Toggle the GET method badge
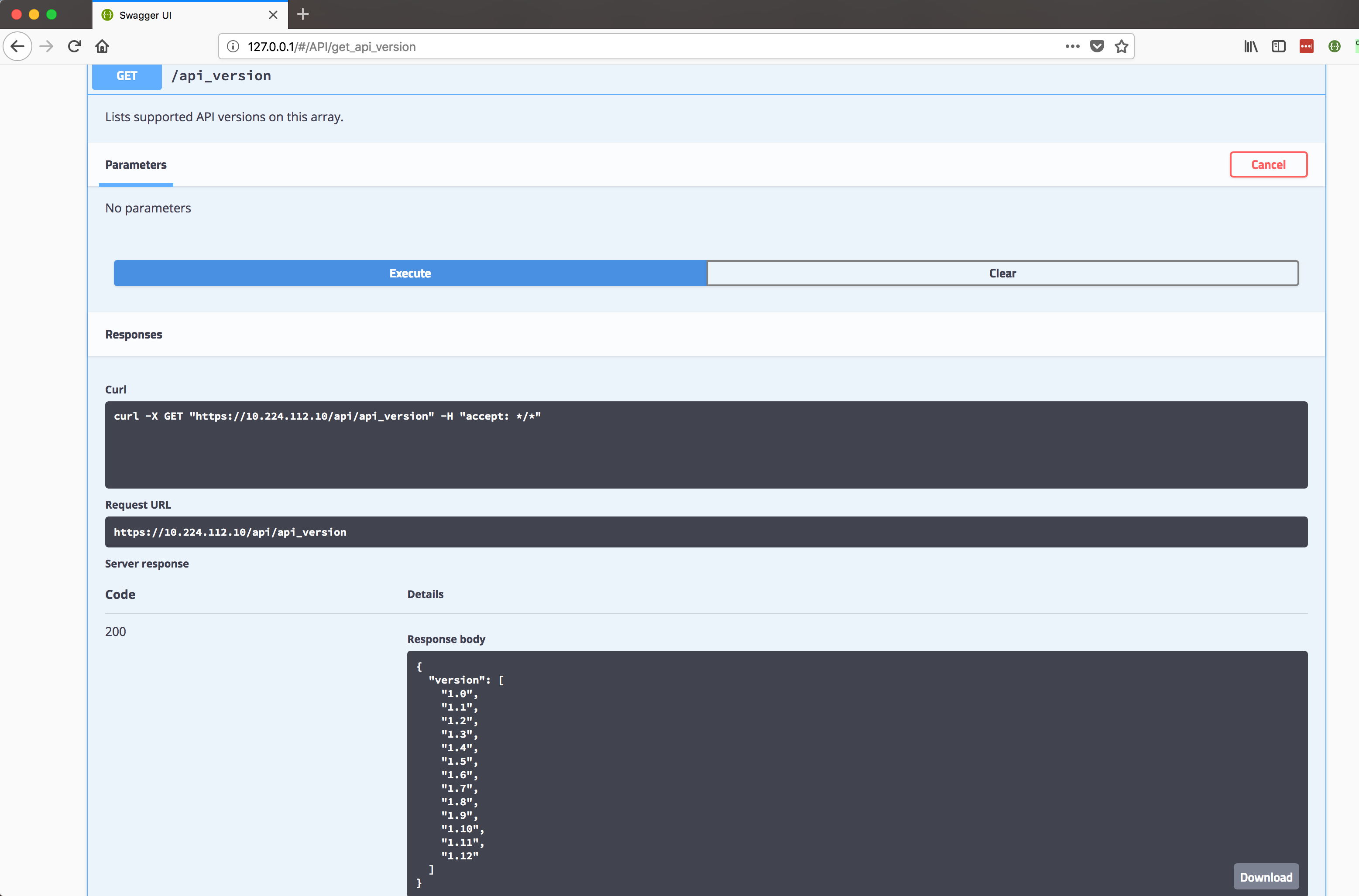This screenshot has height=896, width=1359. click(x=127, y=75)
